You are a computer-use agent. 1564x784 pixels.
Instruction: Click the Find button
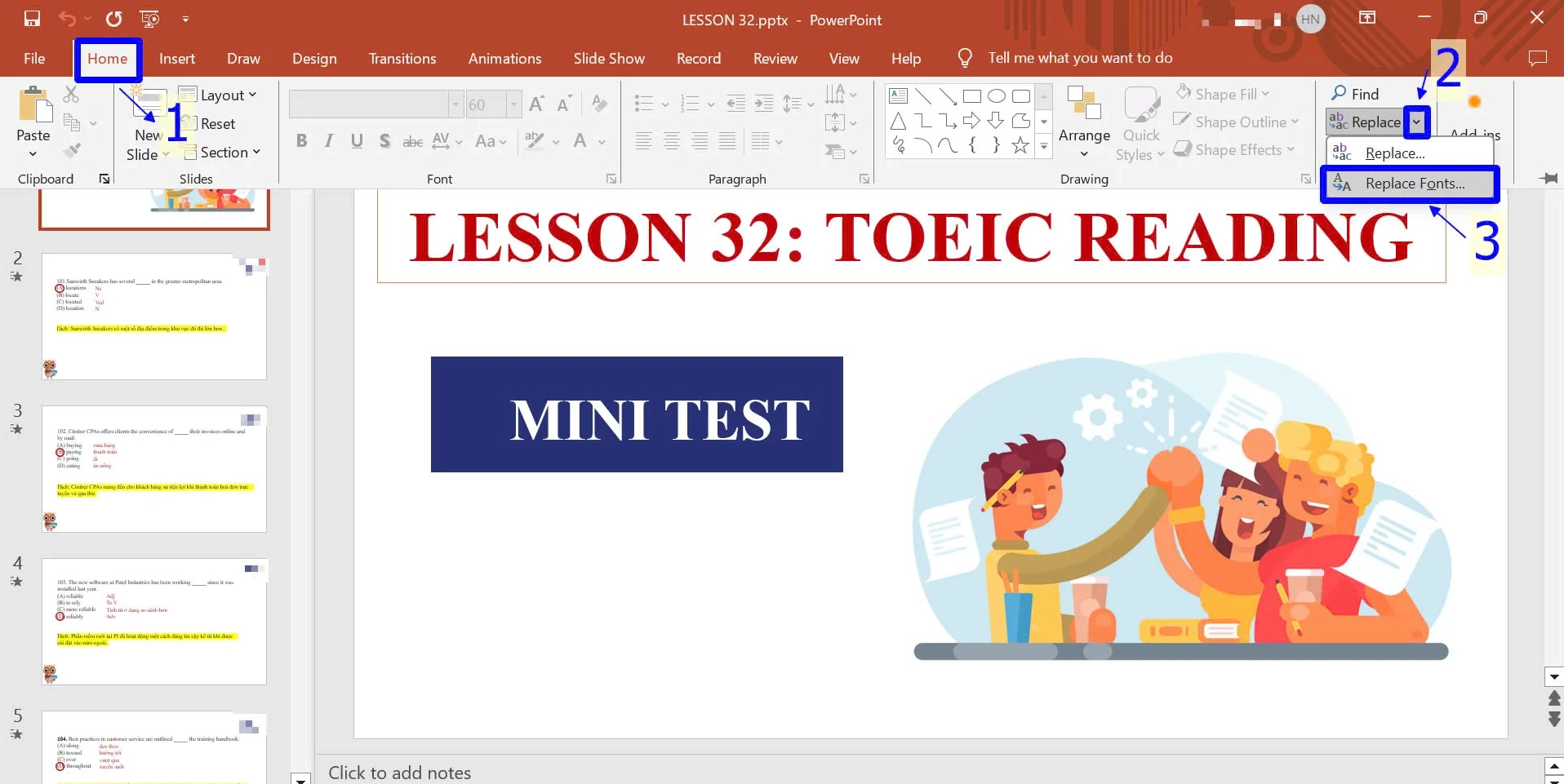pos(1355,94)
